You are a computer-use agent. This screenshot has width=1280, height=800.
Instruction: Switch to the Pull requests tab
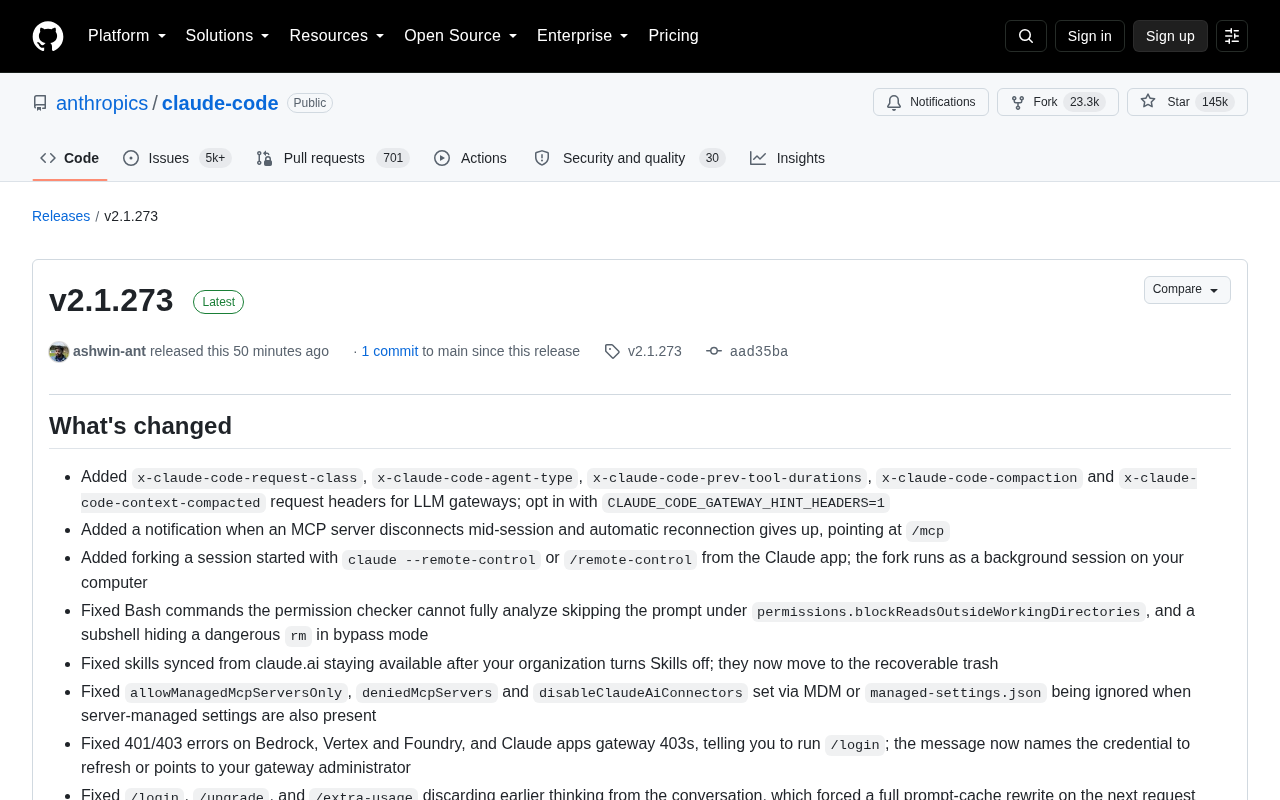pos(333,158)
